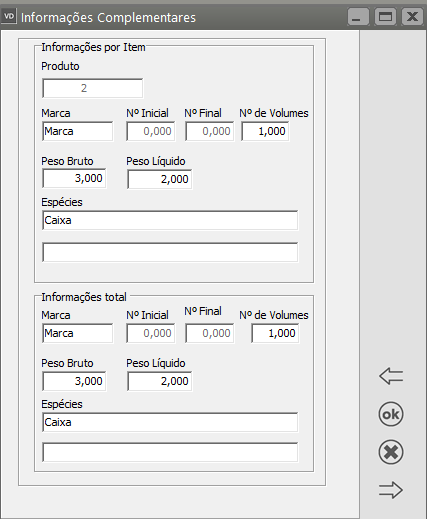This screenshot has height=519, width=427.
Task: Click the VD application icon in title bar
Action: (9, 16)
